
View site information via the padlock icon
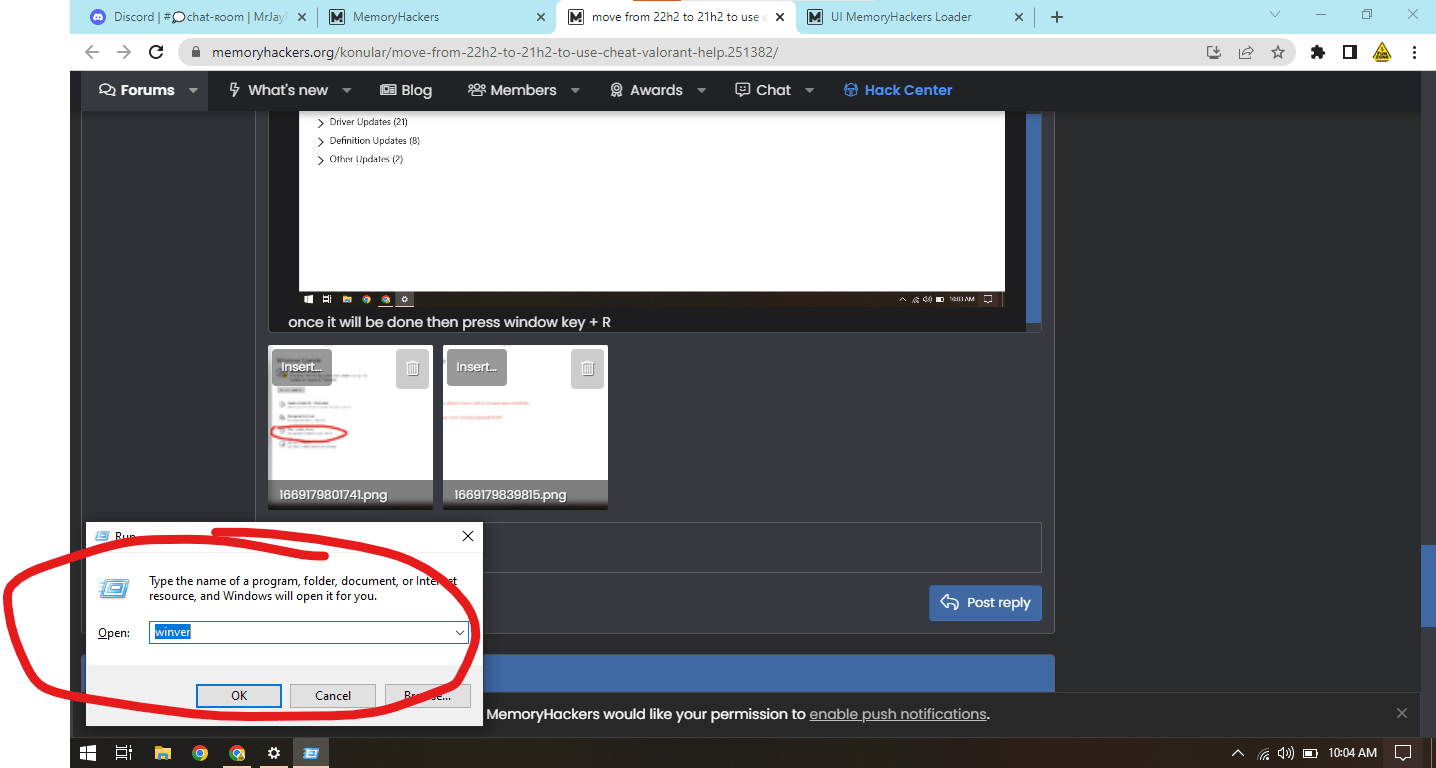(x=197, y=52)
